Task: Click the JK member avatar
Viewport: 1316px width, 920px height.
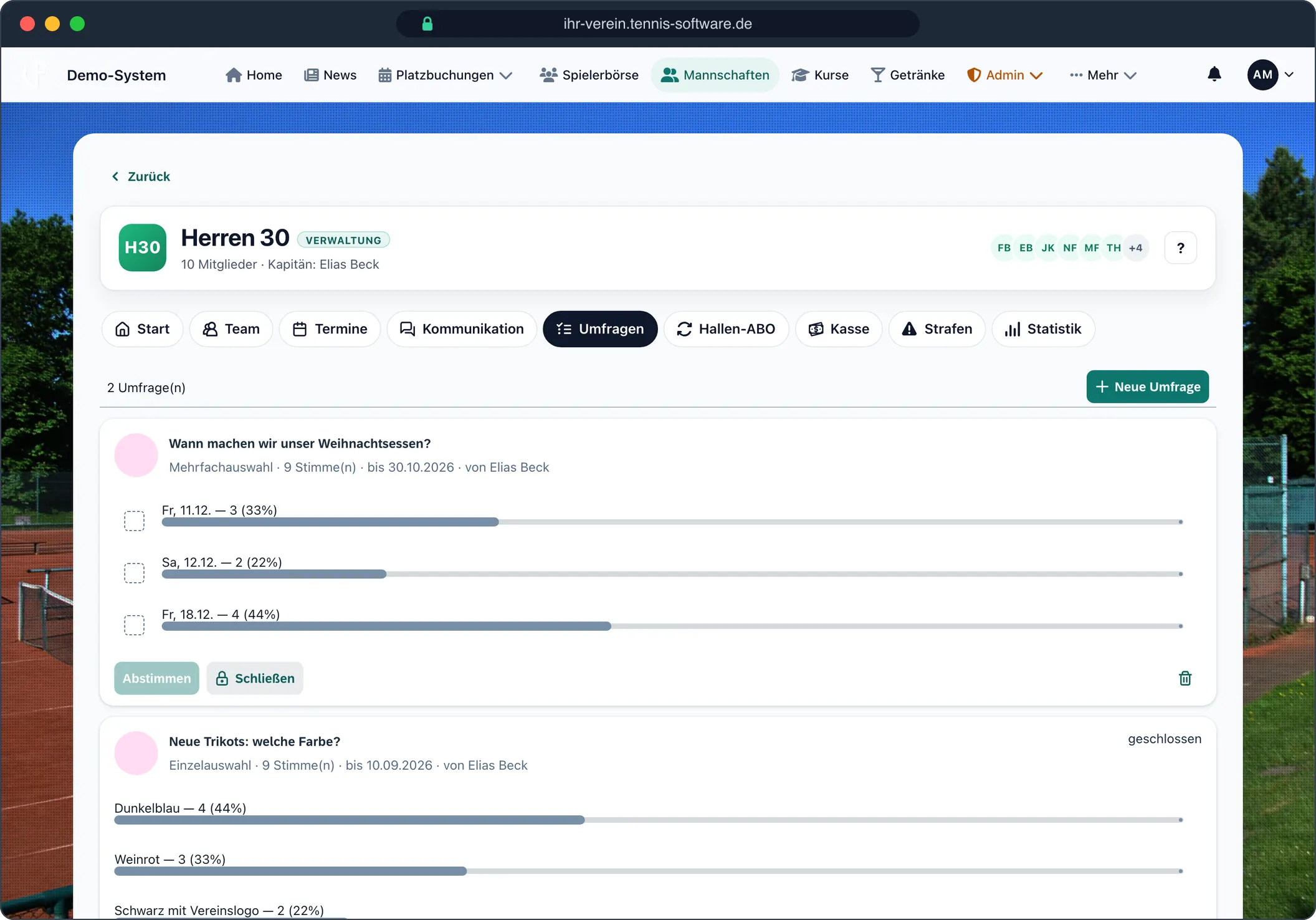Action: coord(1048,248)
